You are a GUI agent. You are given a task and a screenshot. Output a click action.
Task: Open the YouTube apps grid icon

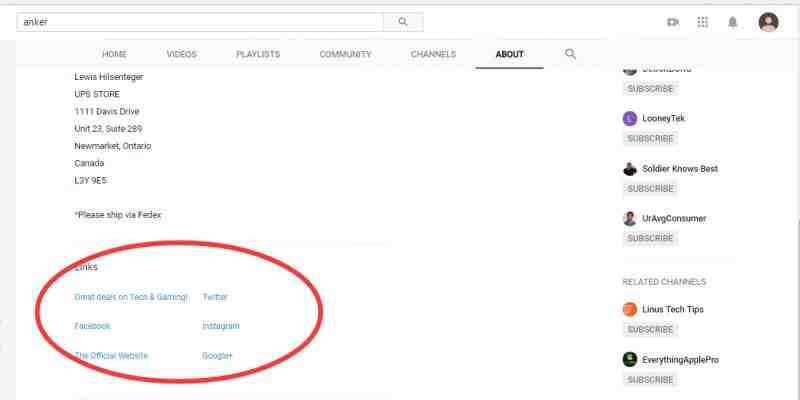coord(703,22)
